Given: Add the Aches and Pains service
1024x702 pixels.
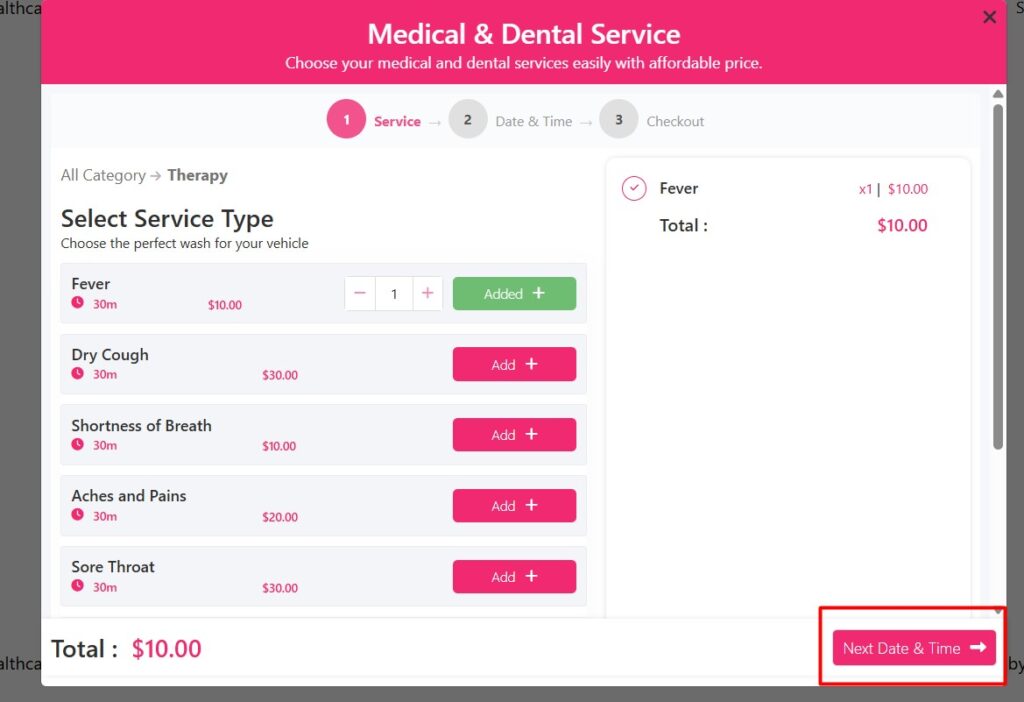Looking at the screenshot, I should pos(514,505).
